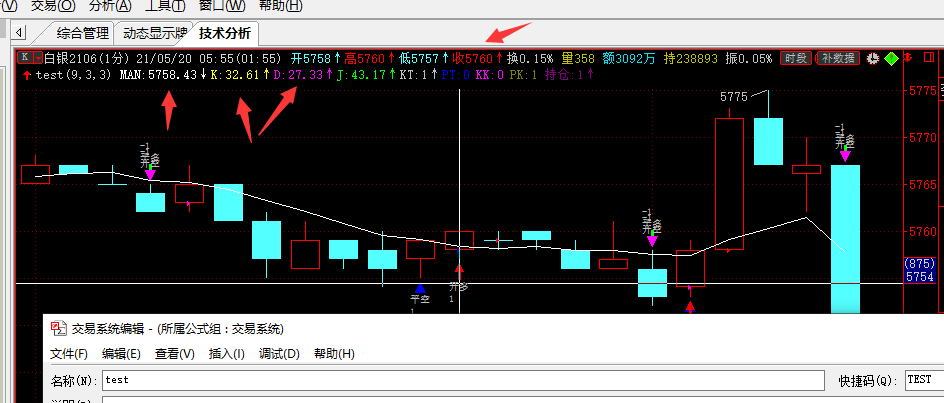Open 调试(D) menu in the editor window
944x403 pixels.
pyautogui.click(x=279, y=354)
